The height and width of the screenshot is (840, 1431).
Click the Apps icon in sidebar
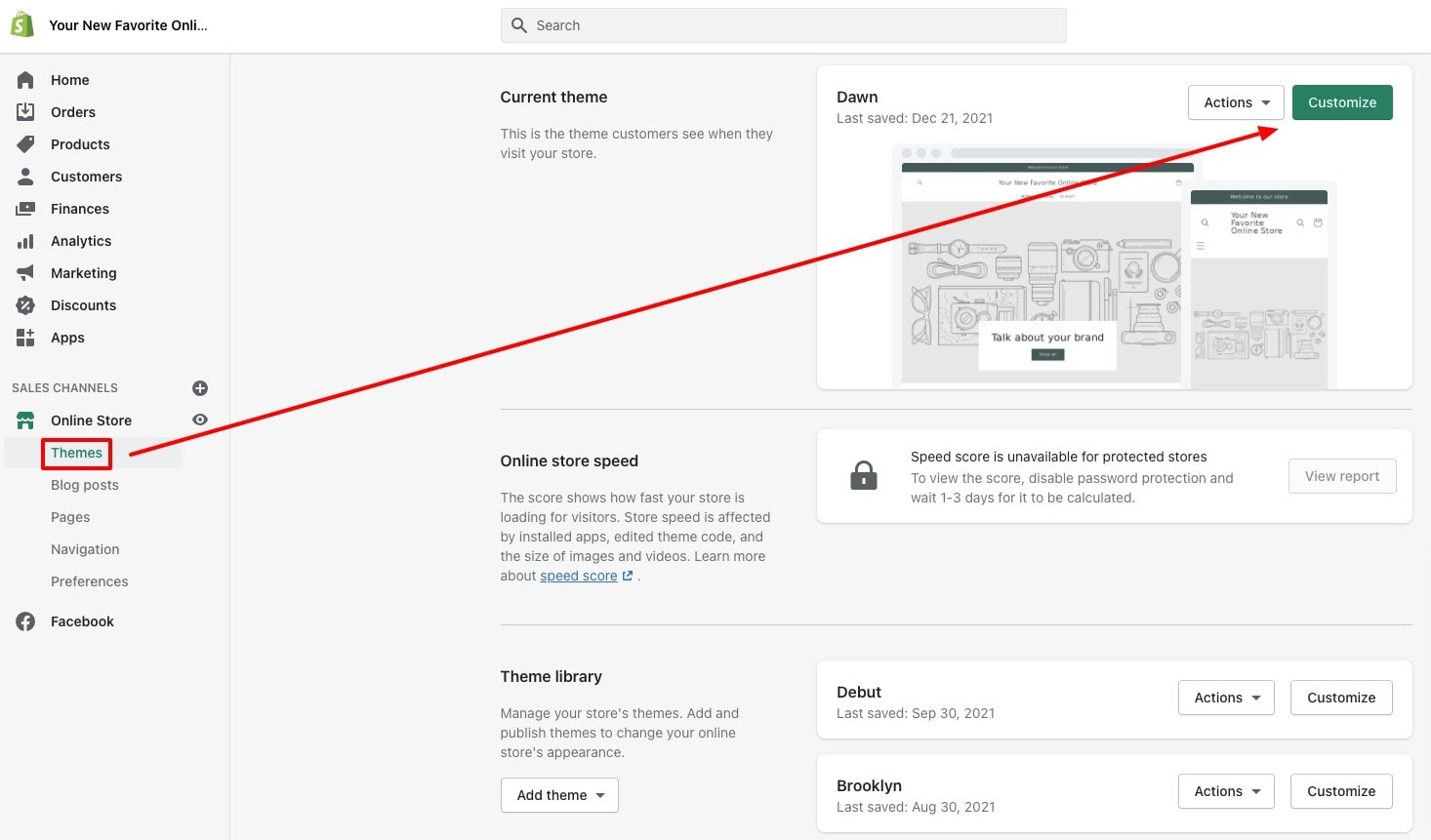25,337
